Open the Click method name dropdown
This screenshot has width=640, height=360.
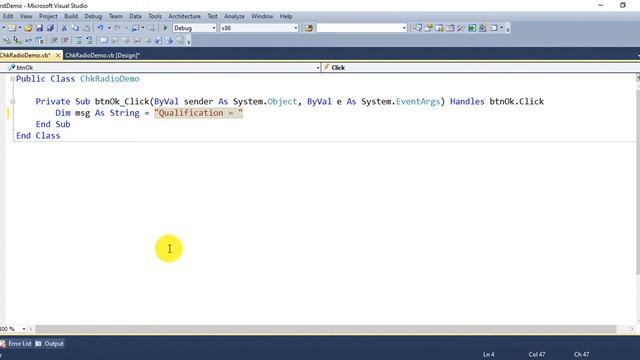tap(480, 67)
